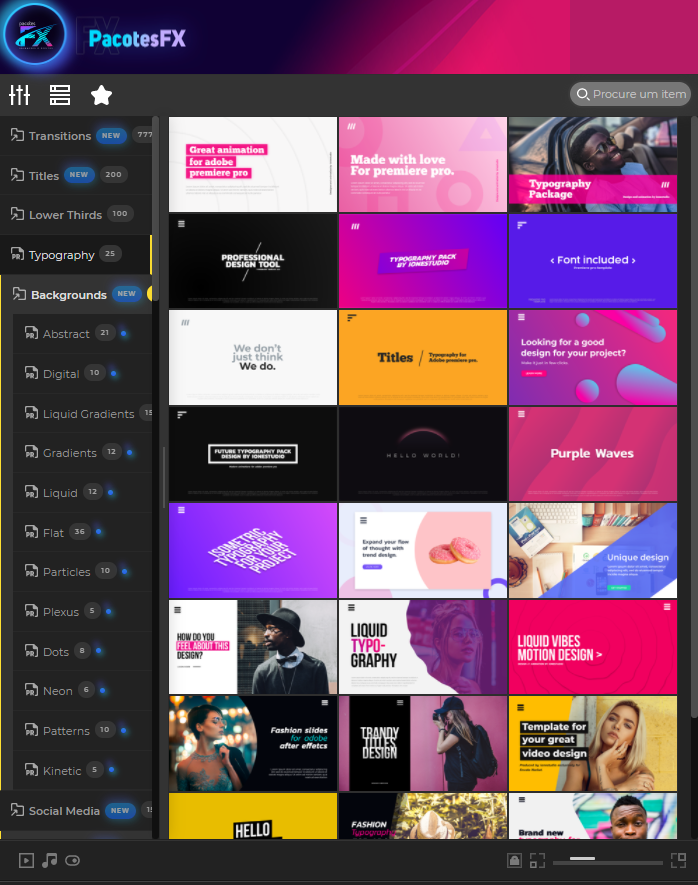Toggle the pill-shaped switch in bottom bar
This screenshot has width=698, height=885.
[x=72, y=860]
